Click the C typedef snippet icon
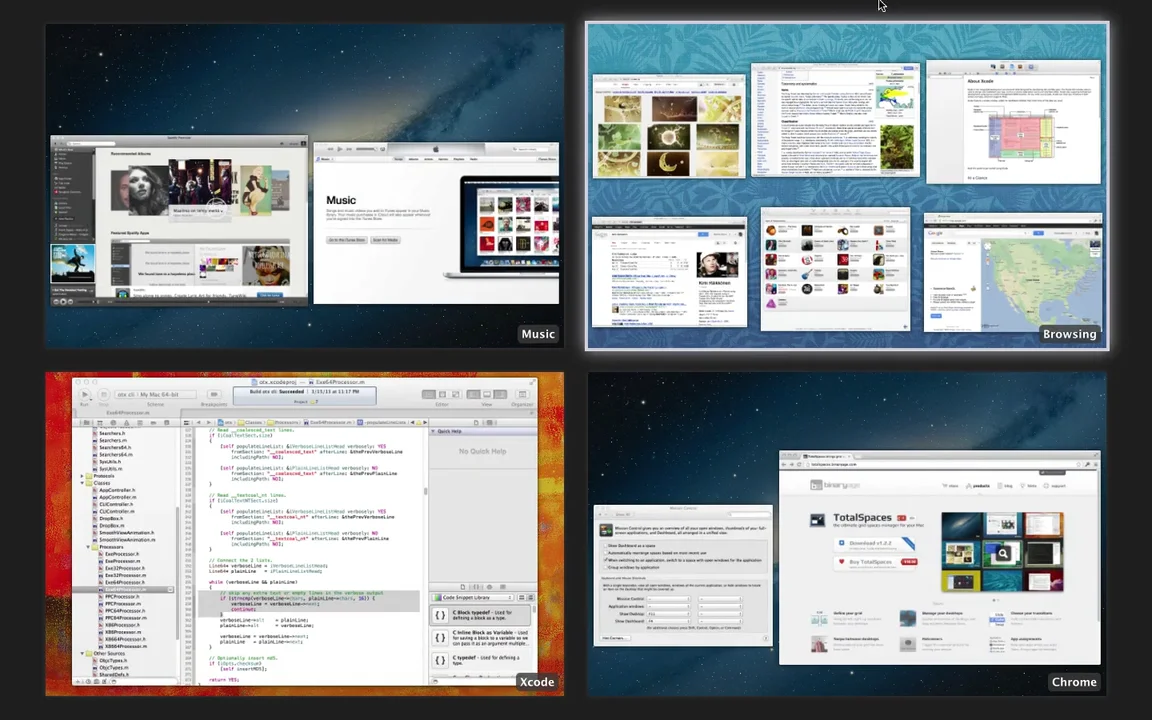Screen dimensions: 1152x720 [x=439, y=660]
